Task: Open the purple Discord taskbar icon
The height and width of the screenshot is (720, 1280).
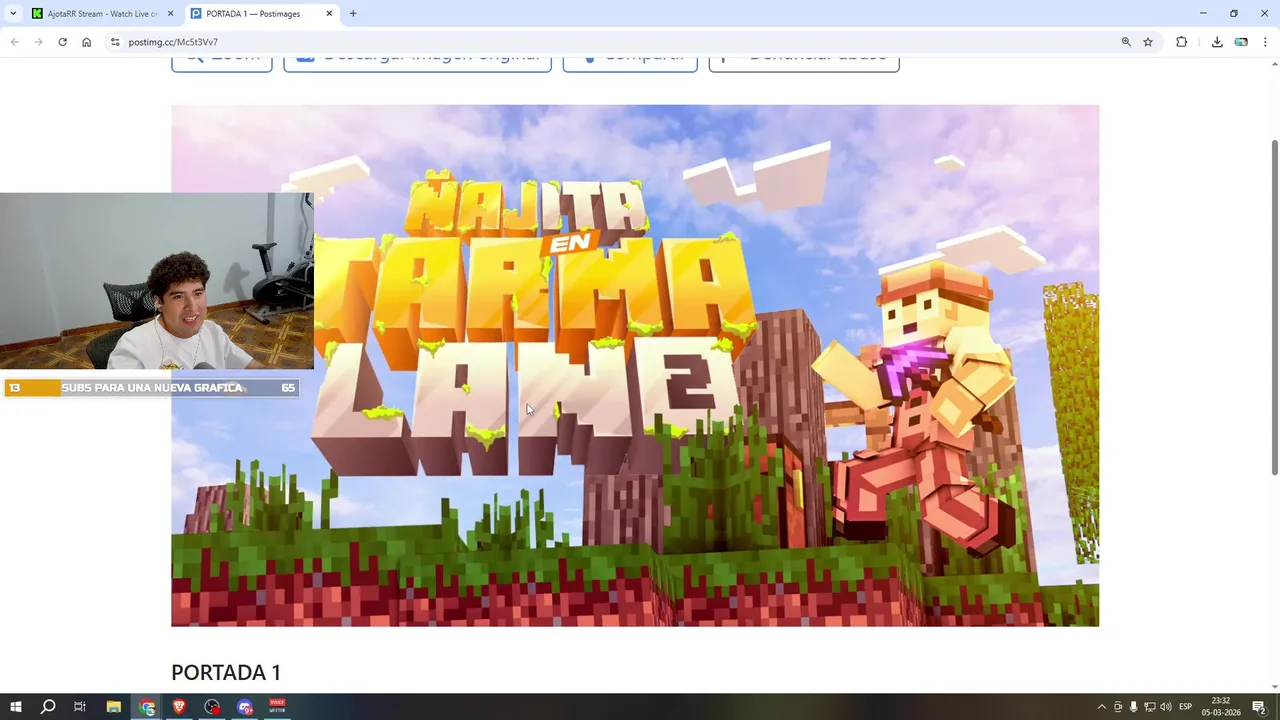Action: click(x=245, y=707)
